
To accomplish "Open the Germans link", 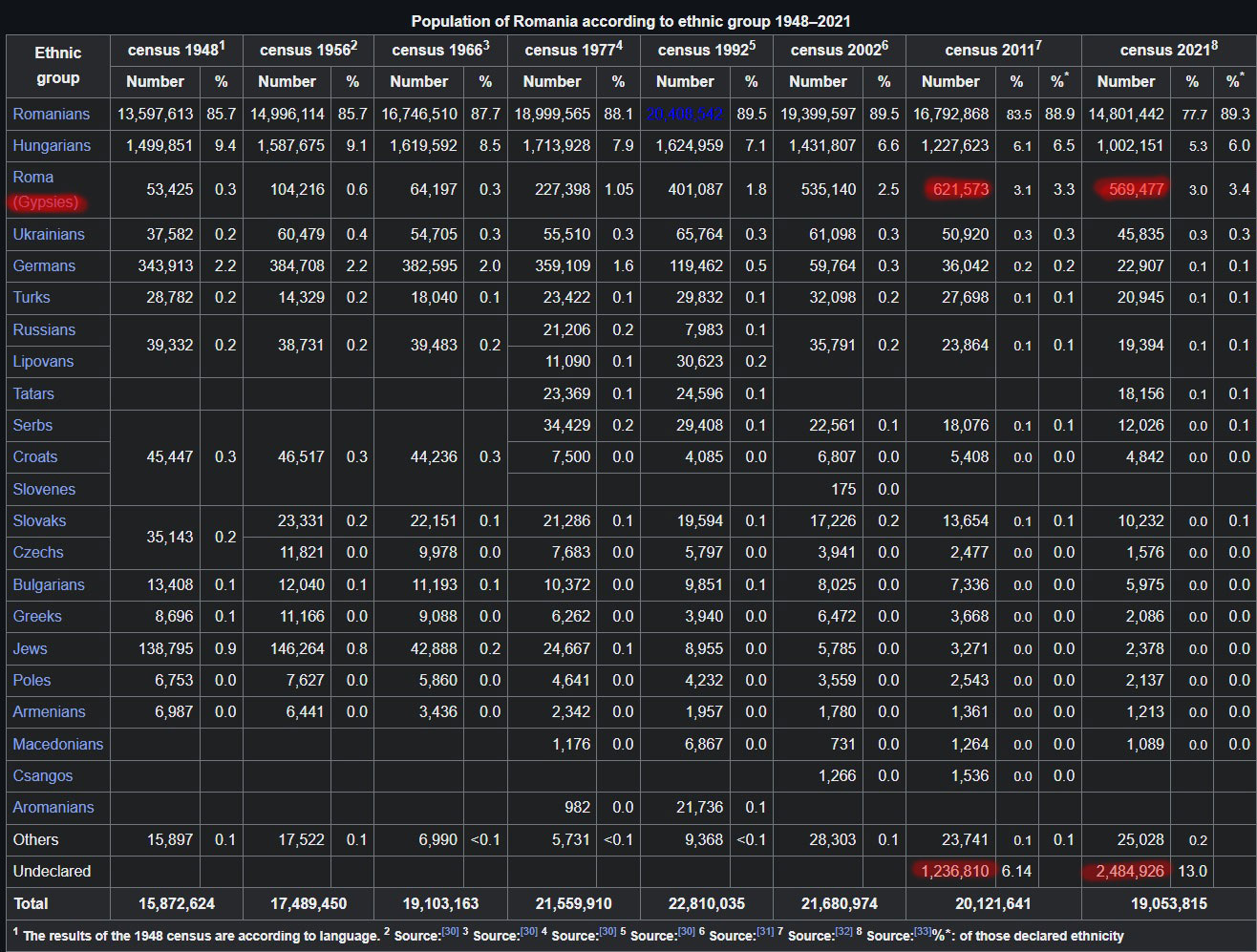I will pyautogui.click(x=44, y=265).
